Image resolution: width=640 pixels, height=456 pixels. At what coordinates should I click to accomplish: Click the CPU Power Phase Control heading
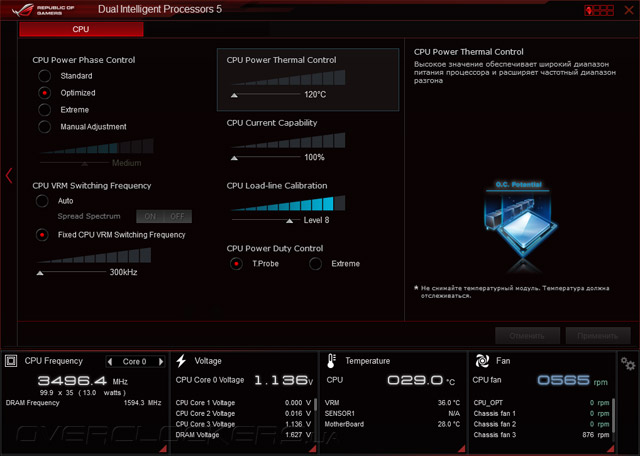(x=84, y=60)
